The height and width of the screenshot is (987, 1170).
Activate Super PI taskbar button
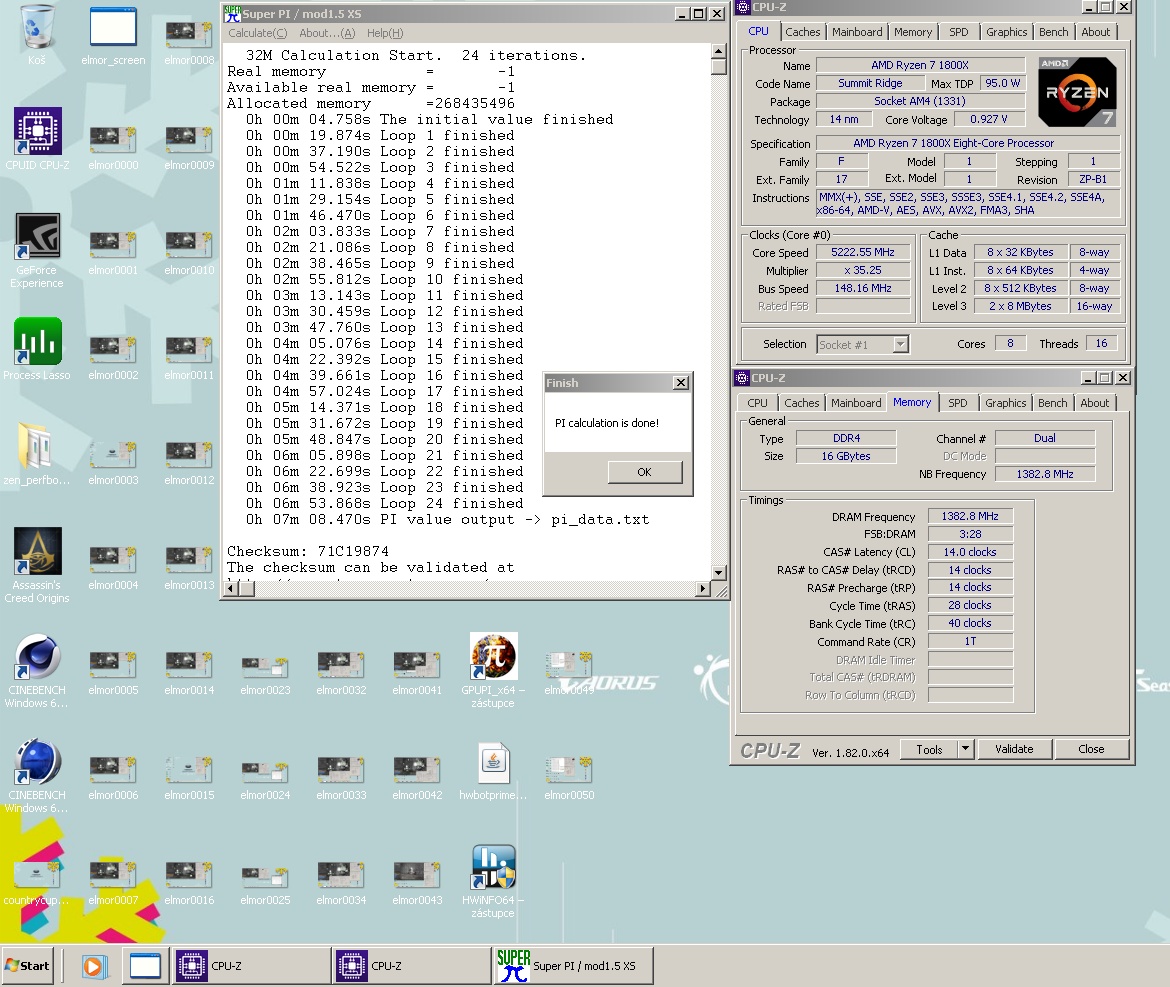(x=574, y=966)
